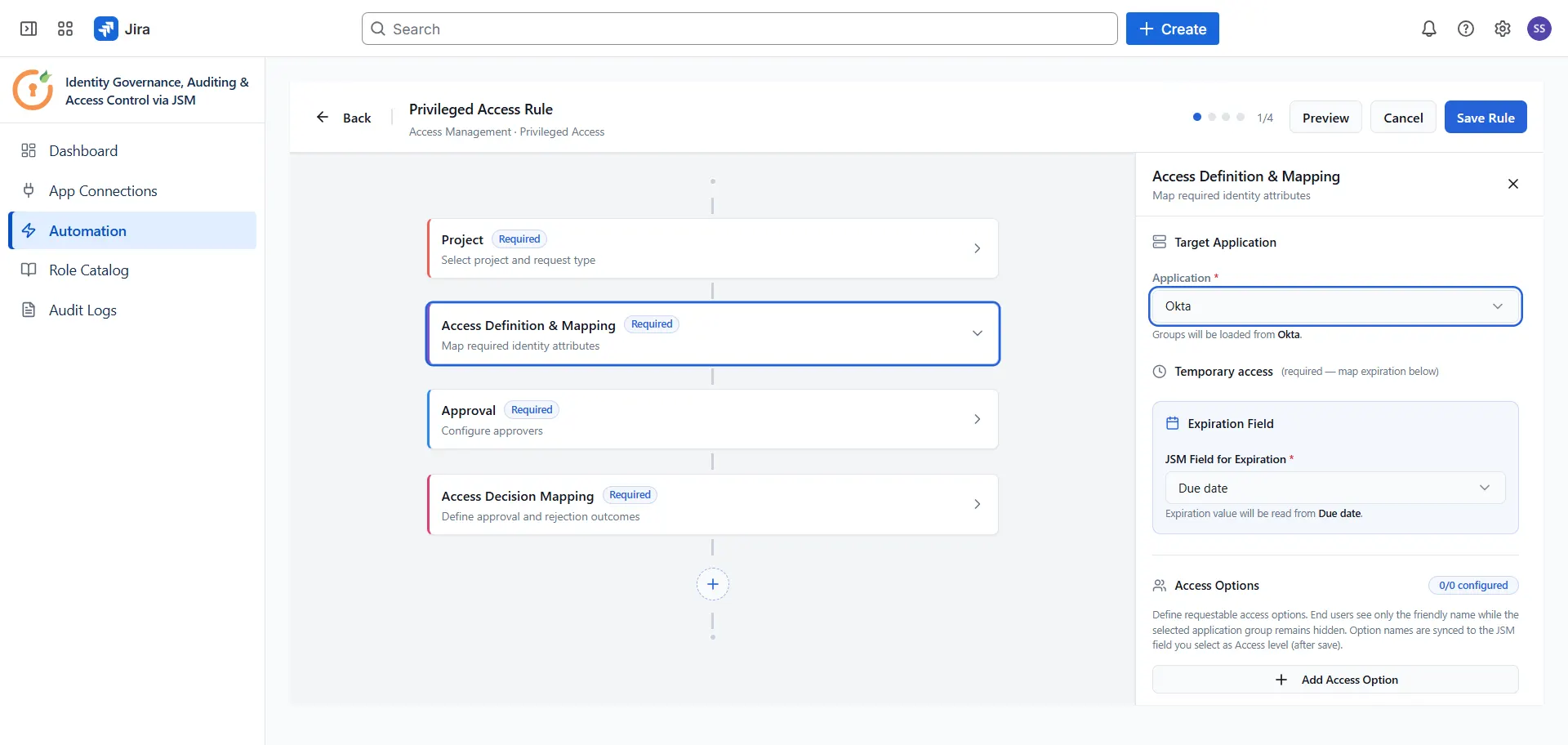Open the app switcher grid icon

coord(65,29)
